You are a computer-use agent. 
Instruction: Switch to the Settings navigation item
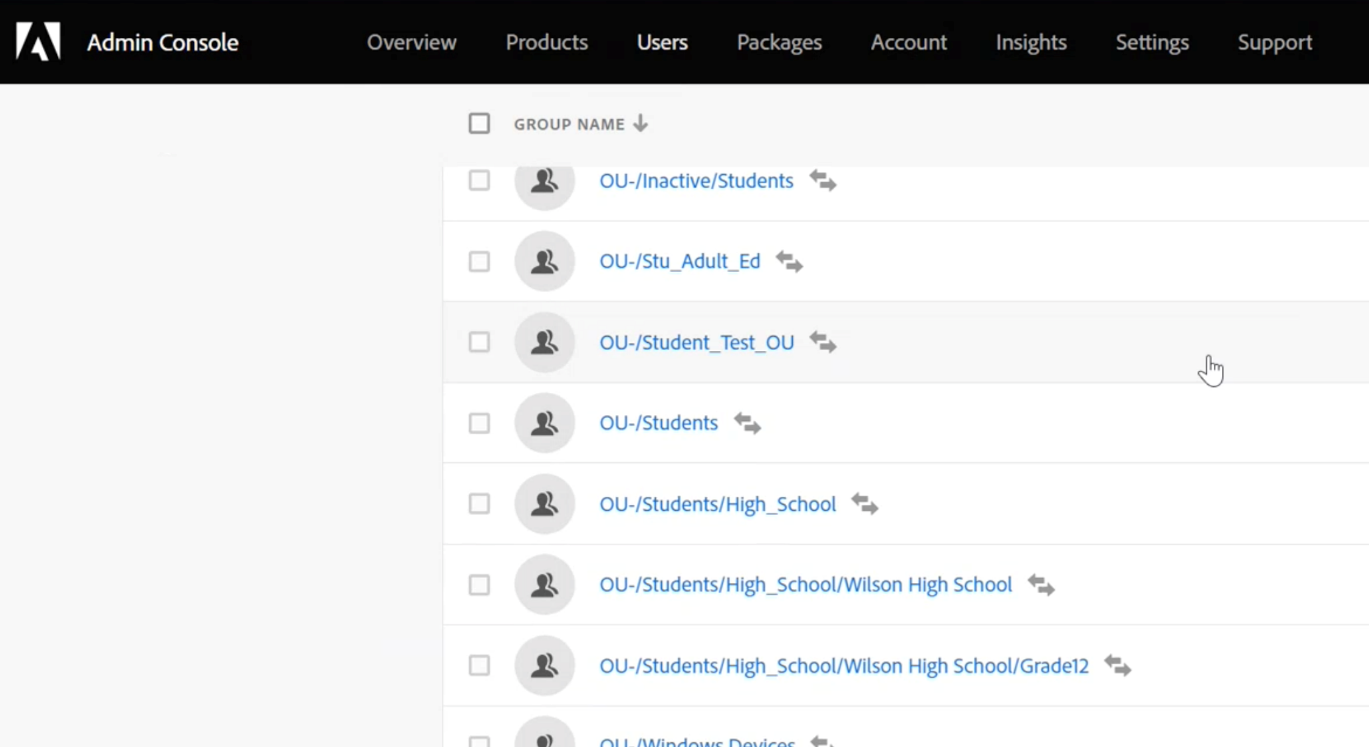pyautogui.click(x=1151, y=43)
